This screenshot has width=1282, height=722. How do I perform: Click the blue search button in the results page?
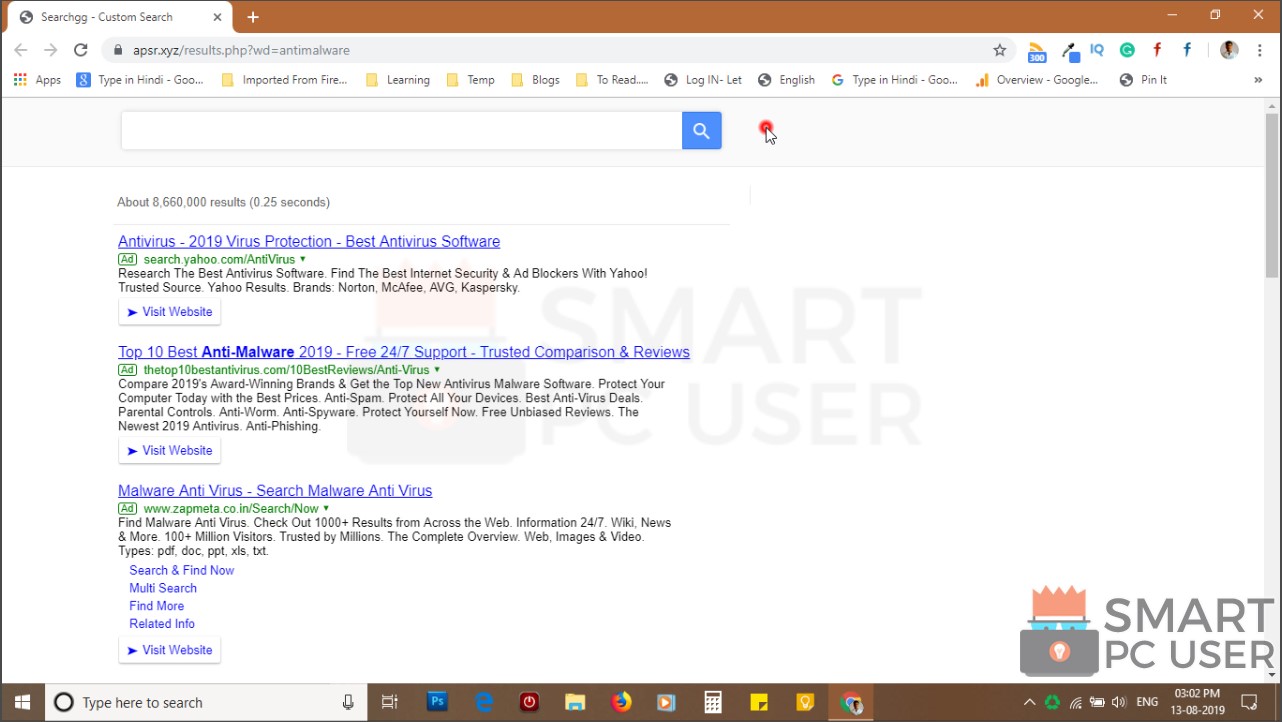(701, 130)
